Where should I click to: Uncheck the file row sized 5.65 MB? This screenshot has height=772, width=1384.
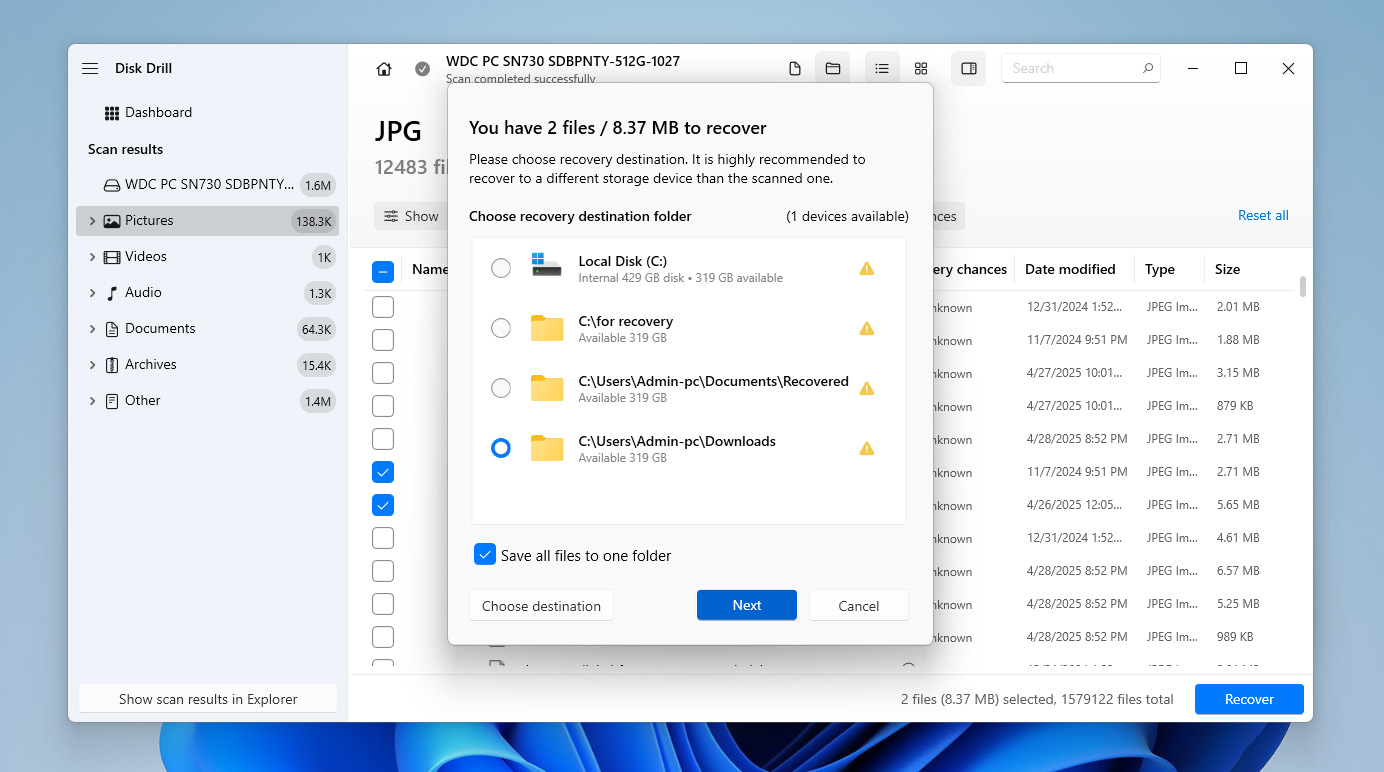[383, 505]
